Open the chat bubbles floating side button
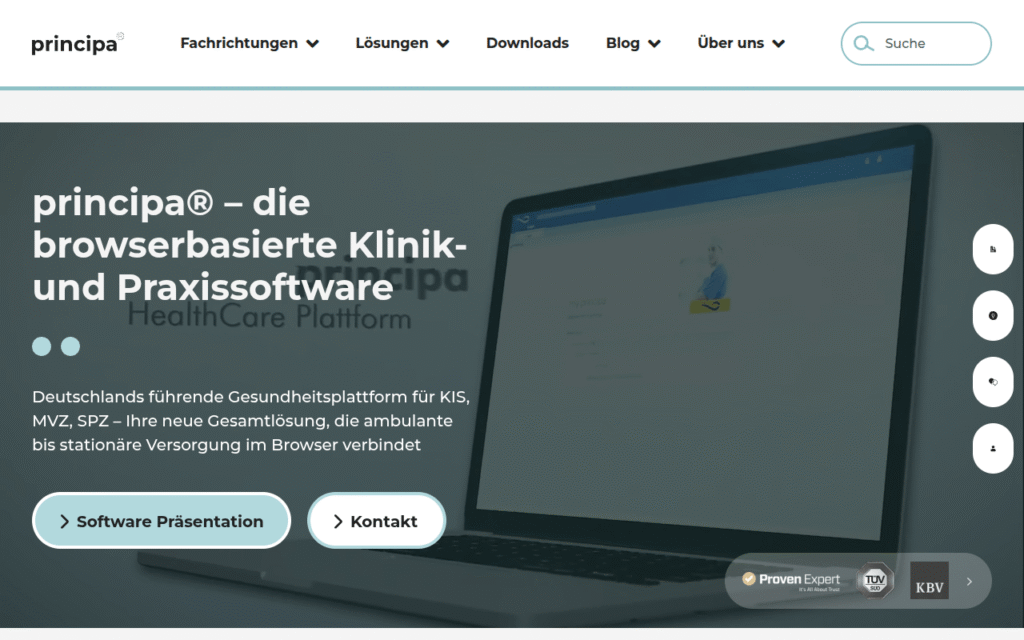The width and height of the screenshot is (1024, 640). coord(993,382)
